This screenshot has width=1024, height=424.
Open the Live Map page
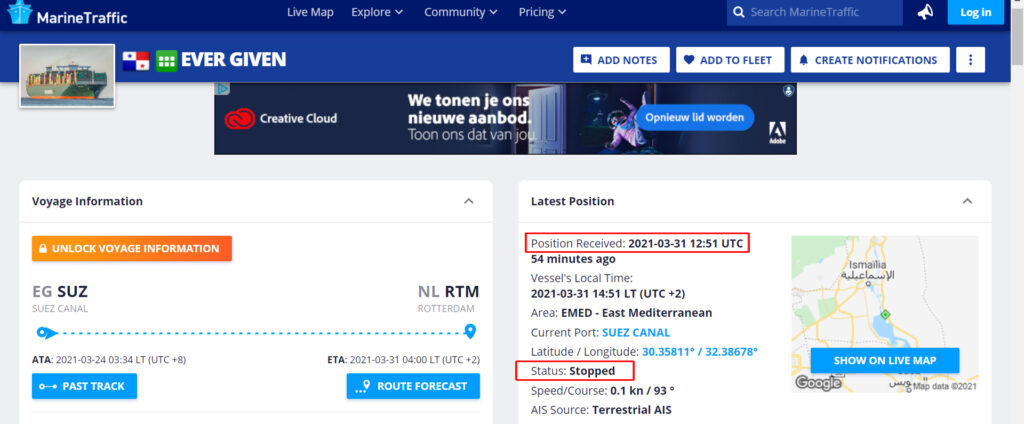[310, 12]
